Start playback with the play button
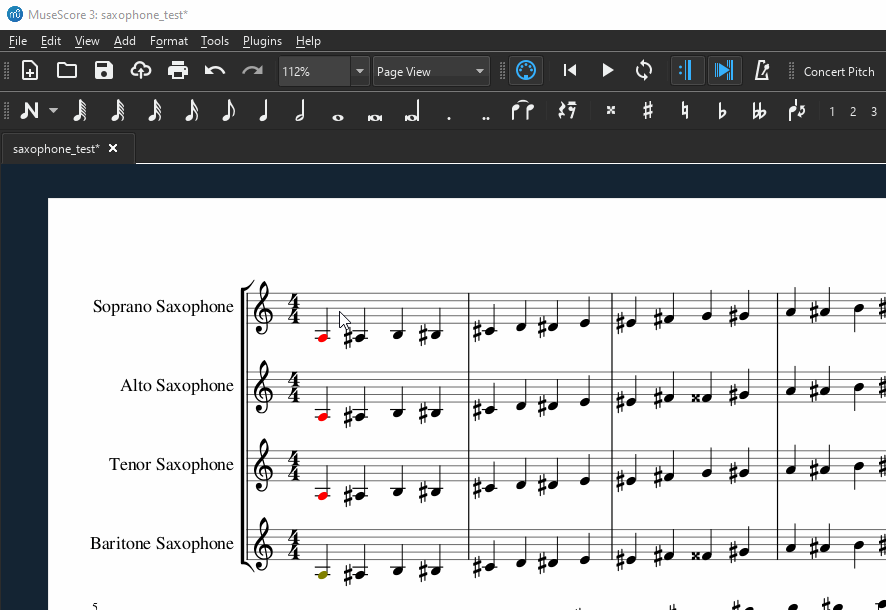The height and width of the screenshot is (610, 886). 607,71
